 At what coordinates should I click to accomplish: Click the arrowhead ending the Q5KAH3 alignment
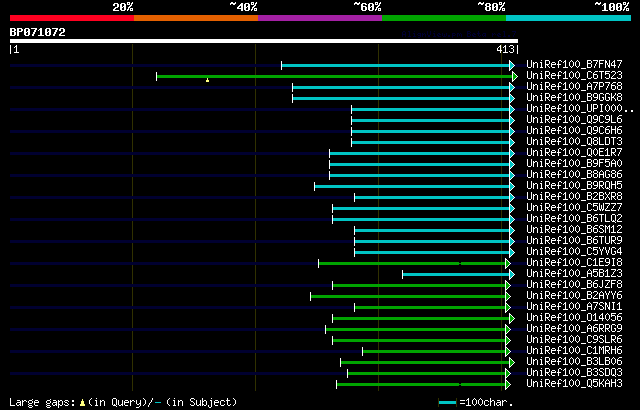pos(508,385)
